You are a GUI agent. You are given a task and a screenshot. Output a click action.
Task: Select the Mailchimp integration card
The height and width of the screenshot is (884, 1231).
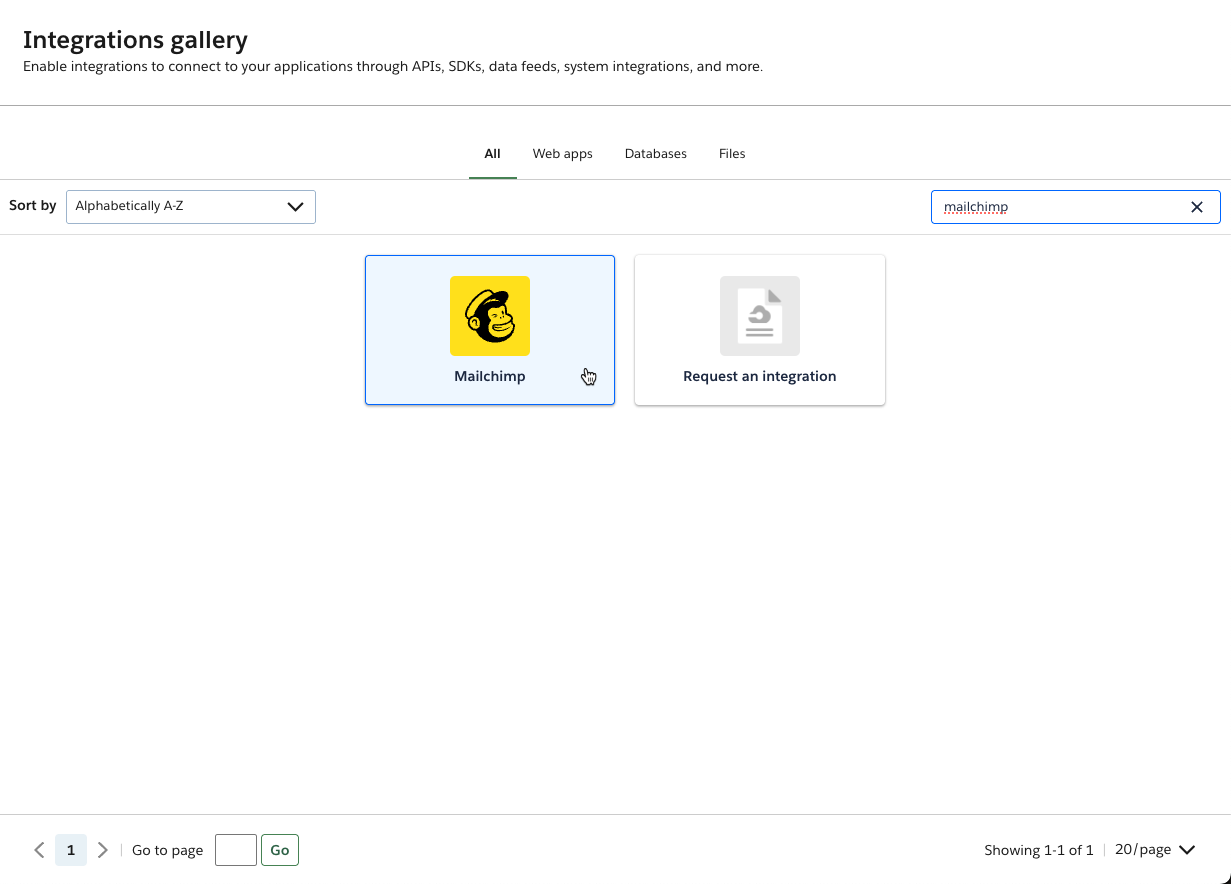[x=489, y=330]
